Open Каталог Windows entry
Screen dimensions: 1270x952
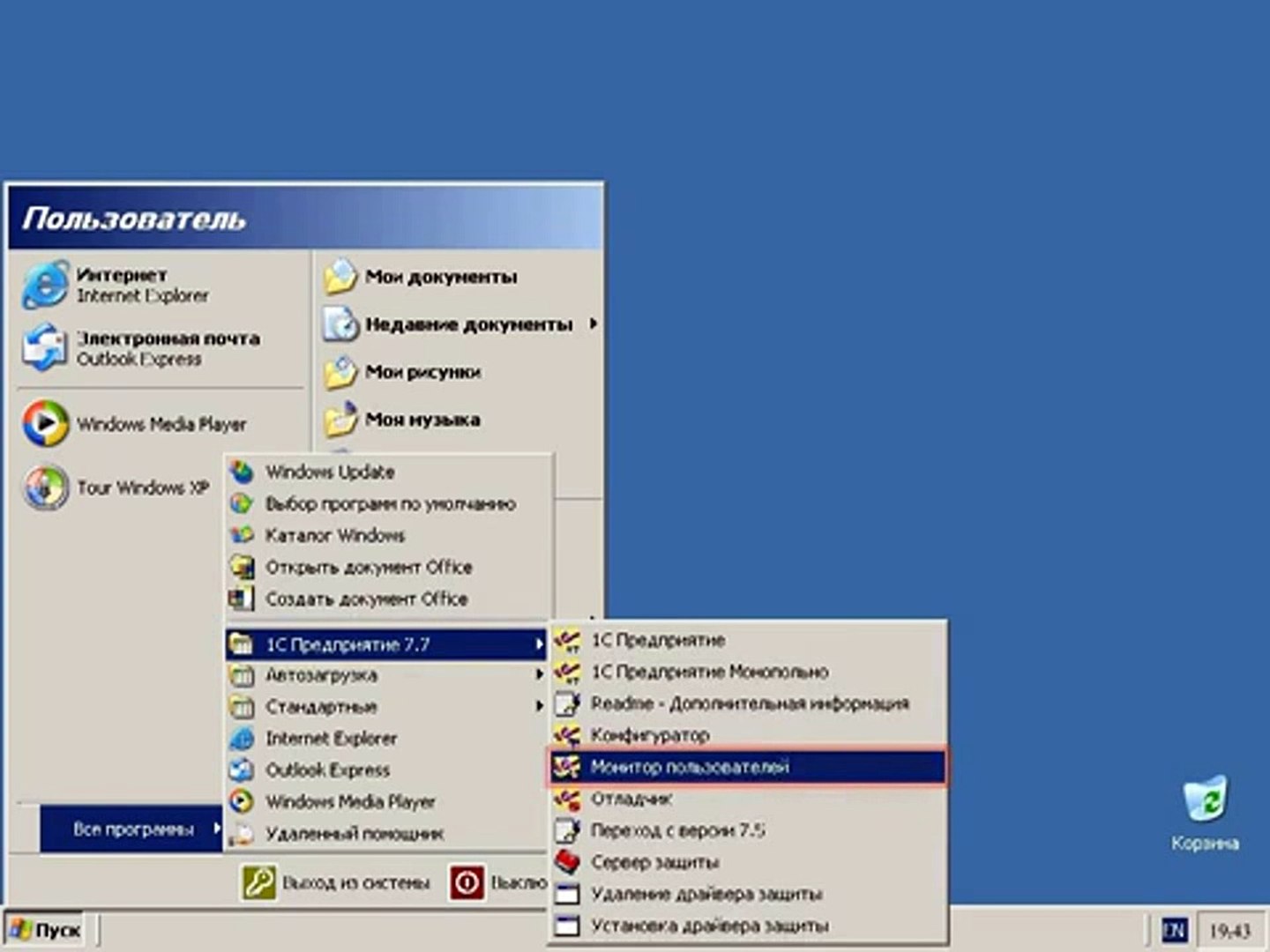coord(388,536)
